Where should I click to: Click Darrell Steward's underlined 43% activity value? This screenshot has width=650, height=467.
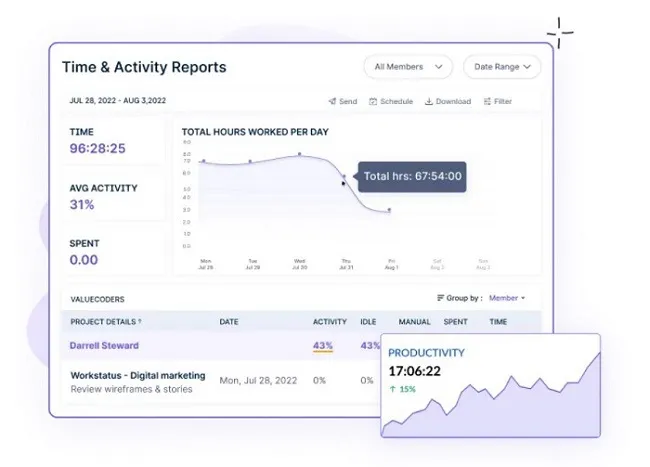tap(323, 346)
